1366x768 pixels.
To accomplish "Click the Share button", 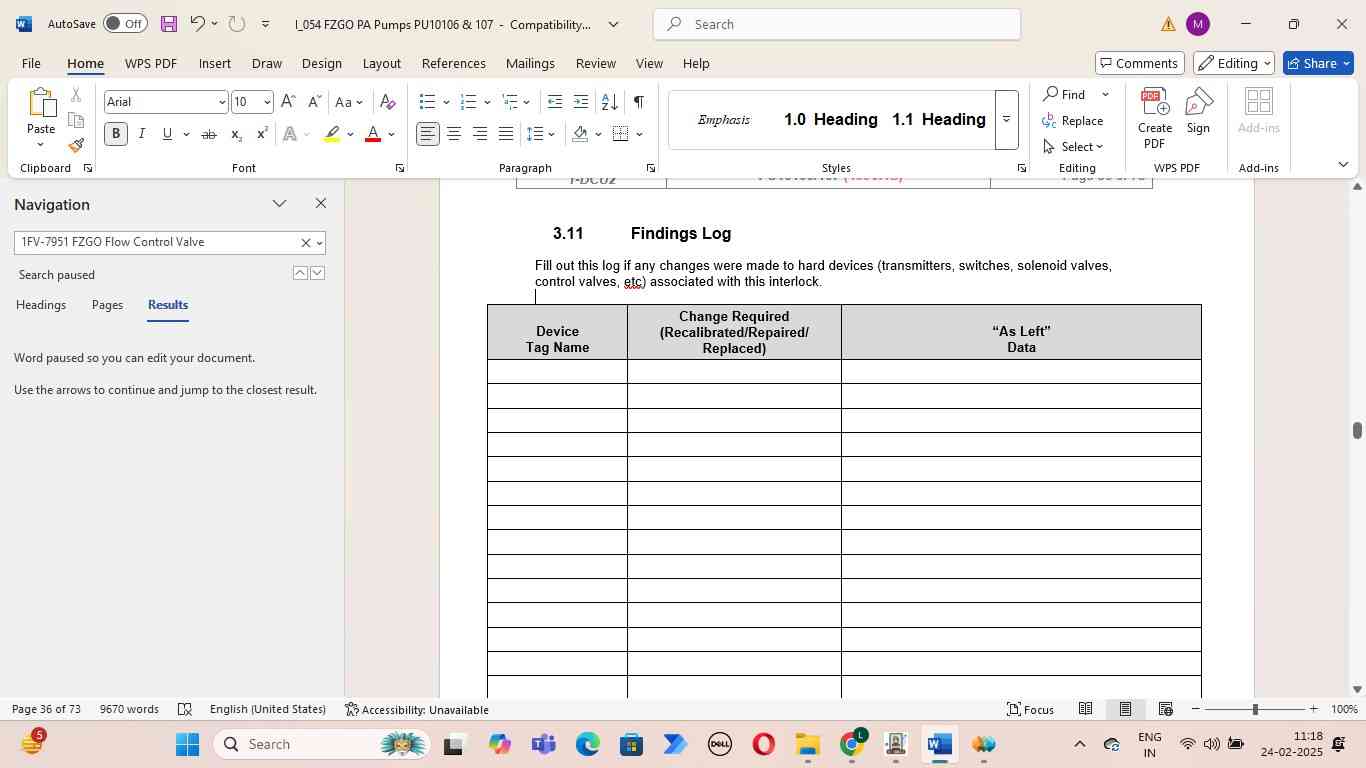I will pyautogui.click(x=1319, y=63).
